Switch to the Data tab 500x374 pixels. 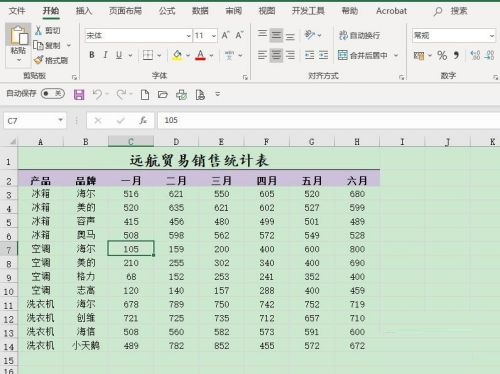[x=200, y=11]
